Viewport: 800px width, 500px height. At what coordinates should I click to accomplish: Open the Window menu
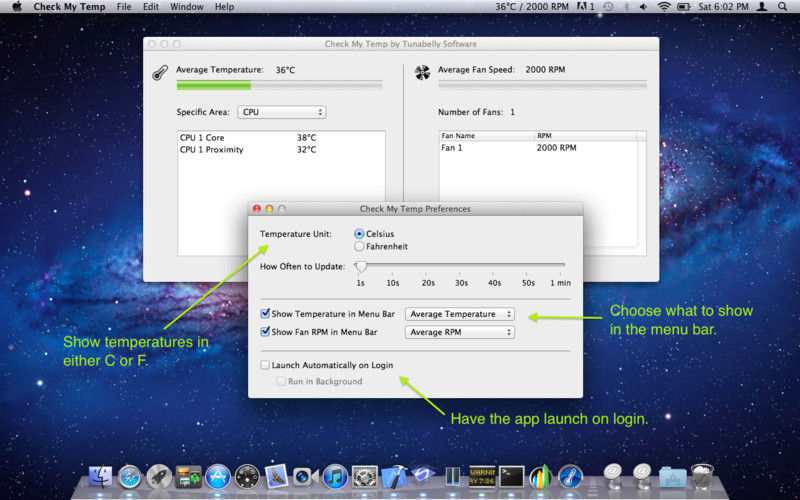coord(187,7)
